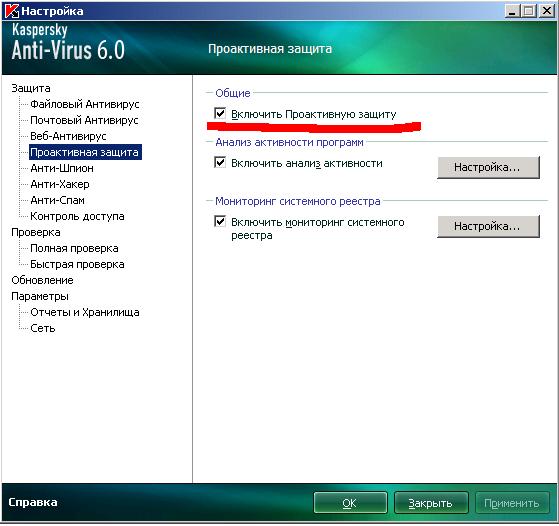Click 'Включить анализ активности' label text

click(x=307, y=163)
